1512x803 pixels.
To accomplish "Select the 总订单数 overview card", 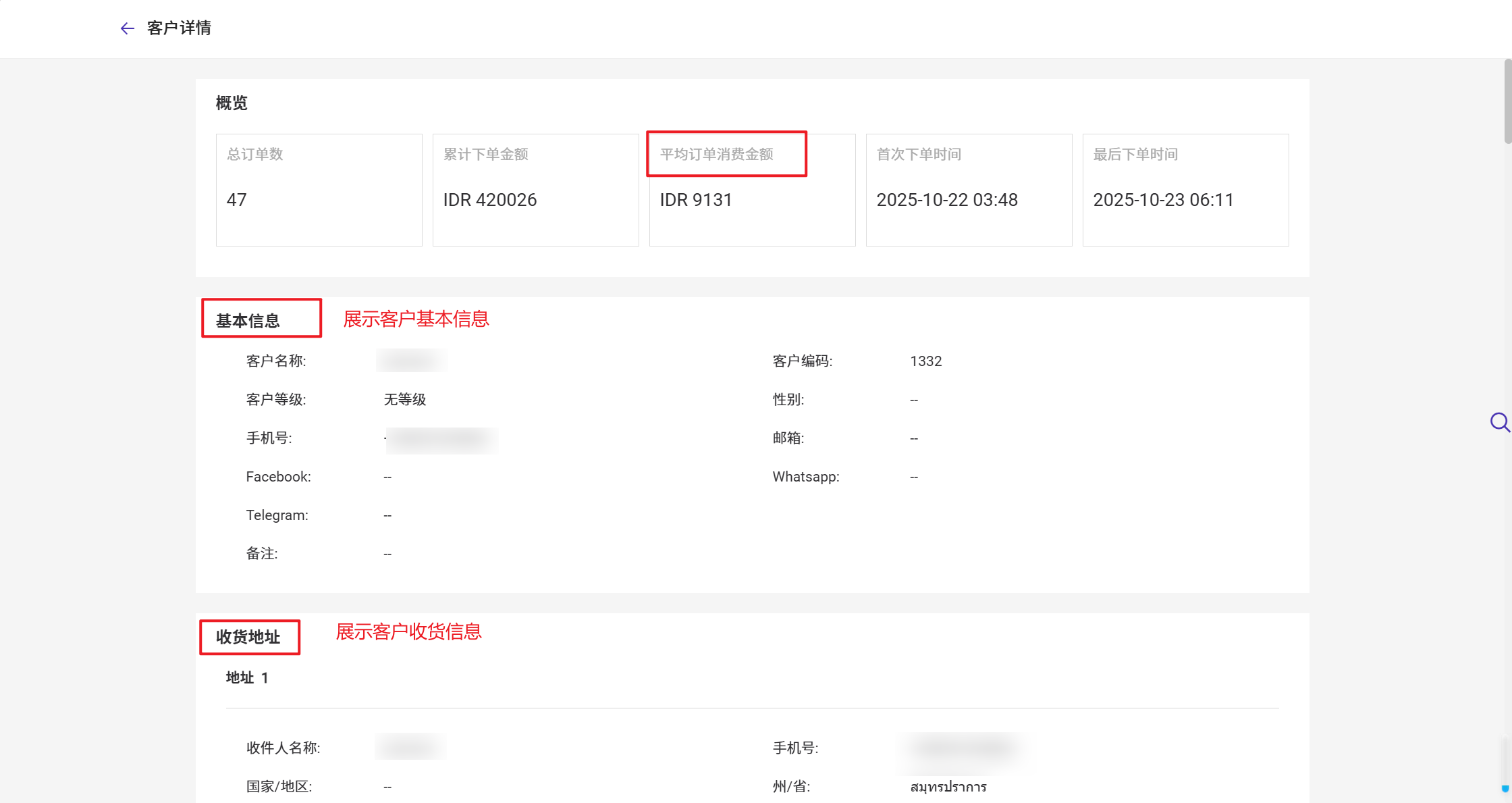I will click(x=319, y=190).
